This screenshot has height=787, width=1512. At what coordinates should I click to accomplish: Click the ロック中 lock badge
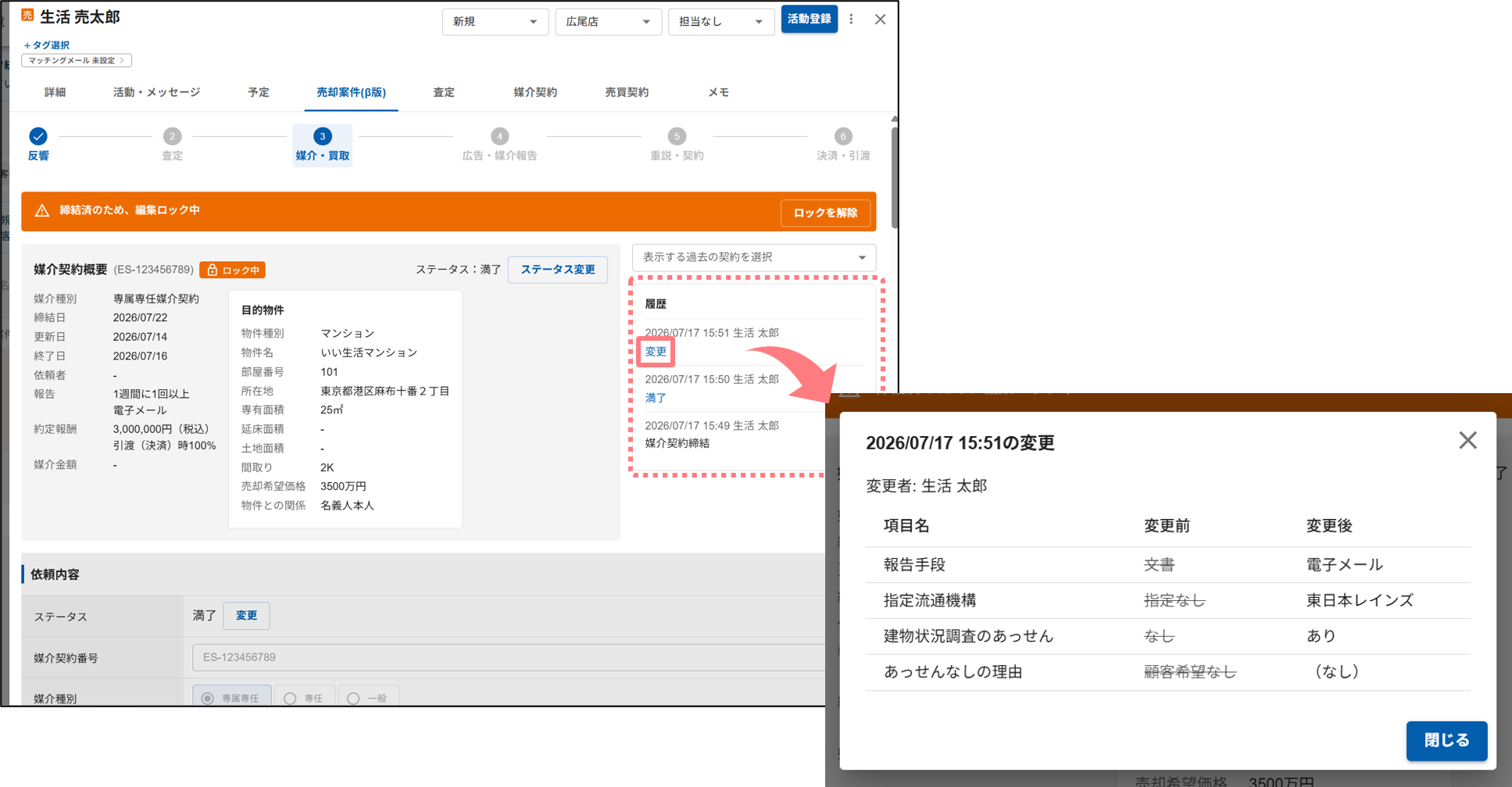tap(232, 270)
